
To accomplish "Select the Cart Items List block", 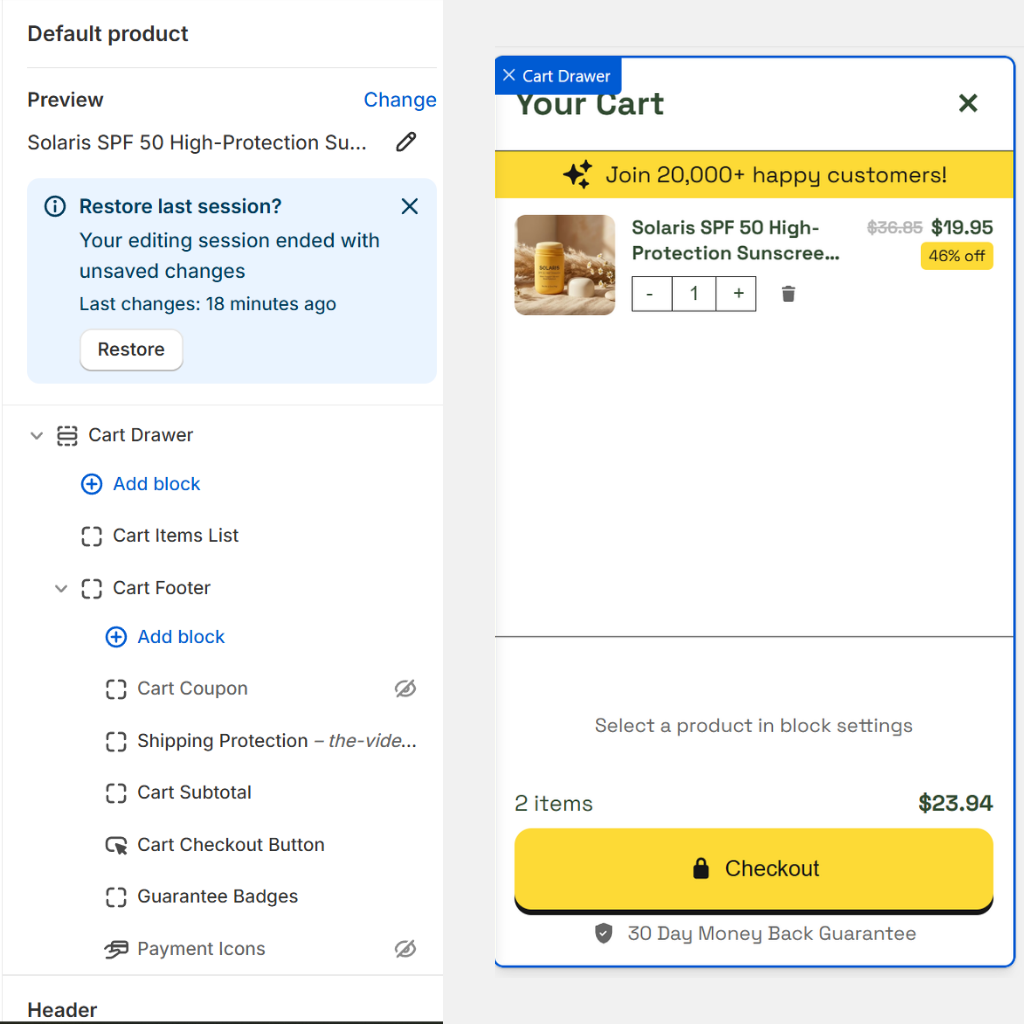I will pos(176,536).
